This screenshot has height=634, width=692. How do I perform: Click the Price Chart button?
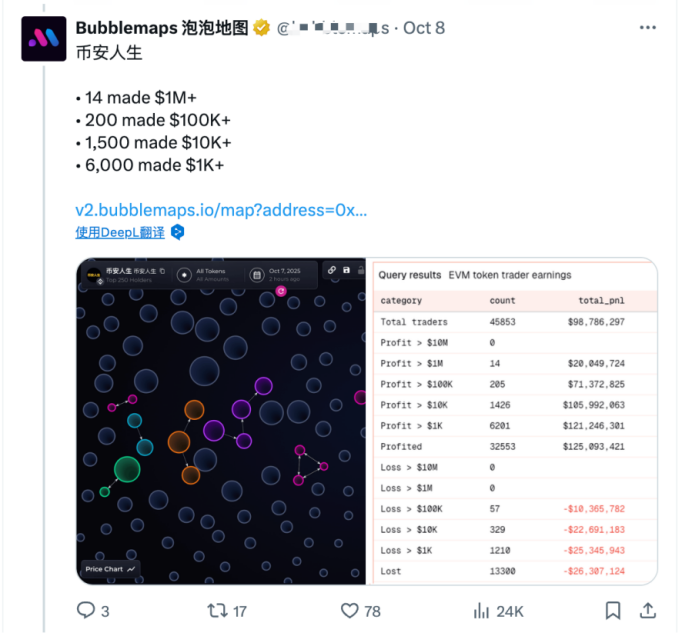(x=110, y=569)
